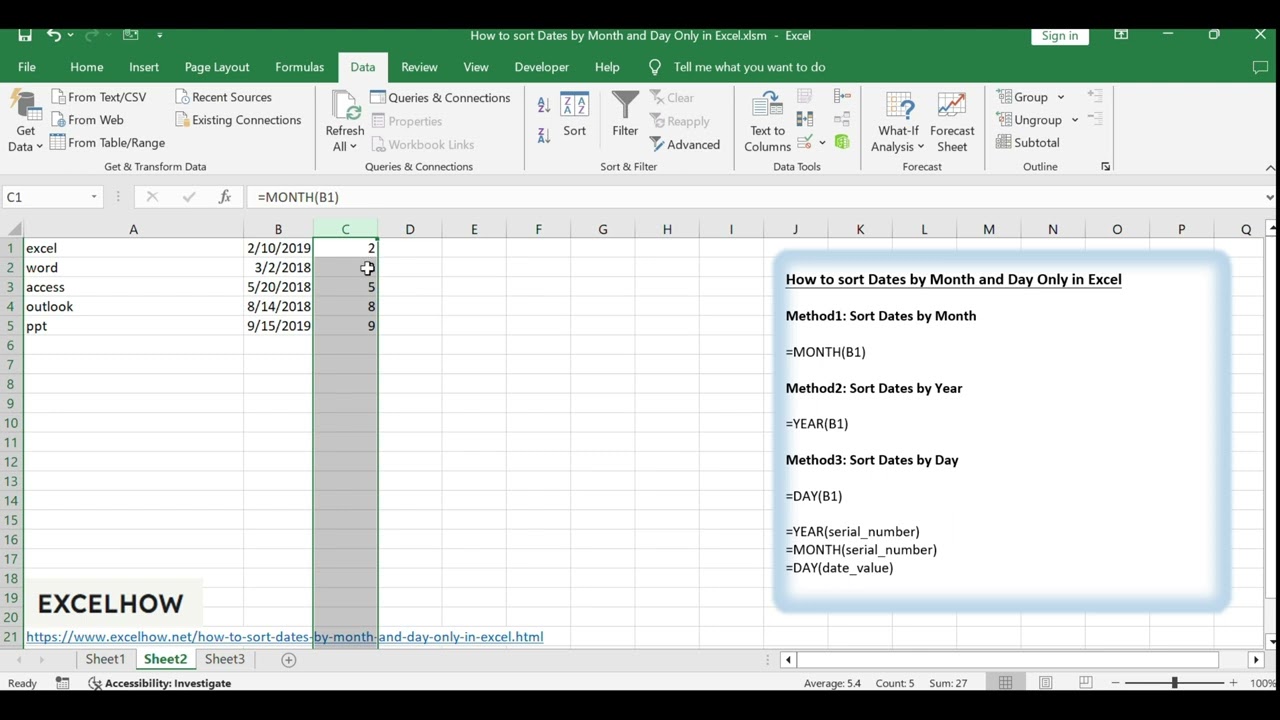Switch to the View tab
This screenshot has width=1280, height=720.
476,67
